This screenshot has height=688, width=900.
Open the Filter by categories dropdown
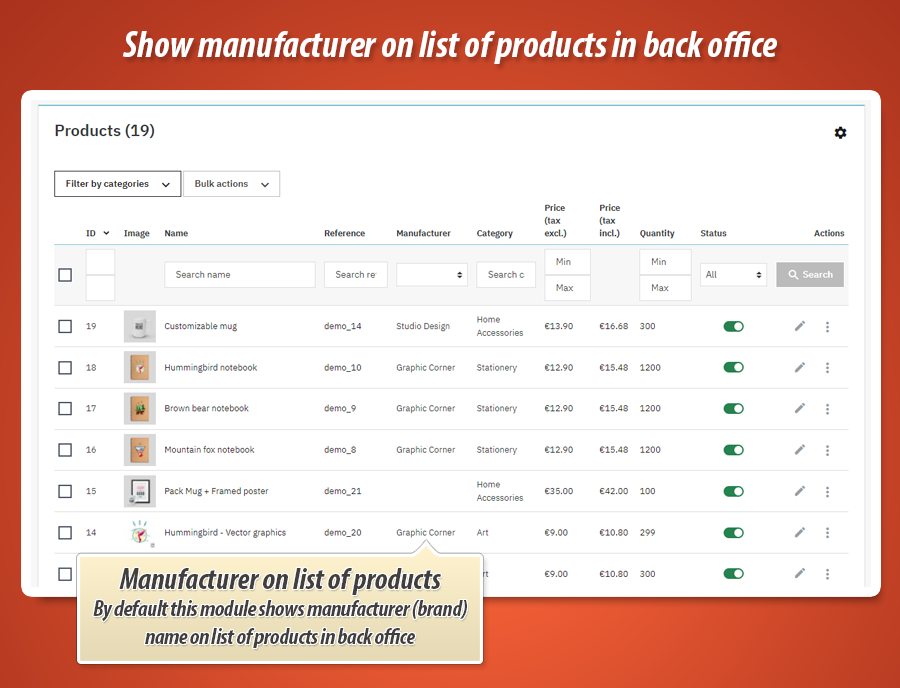(x=117, y=183)
